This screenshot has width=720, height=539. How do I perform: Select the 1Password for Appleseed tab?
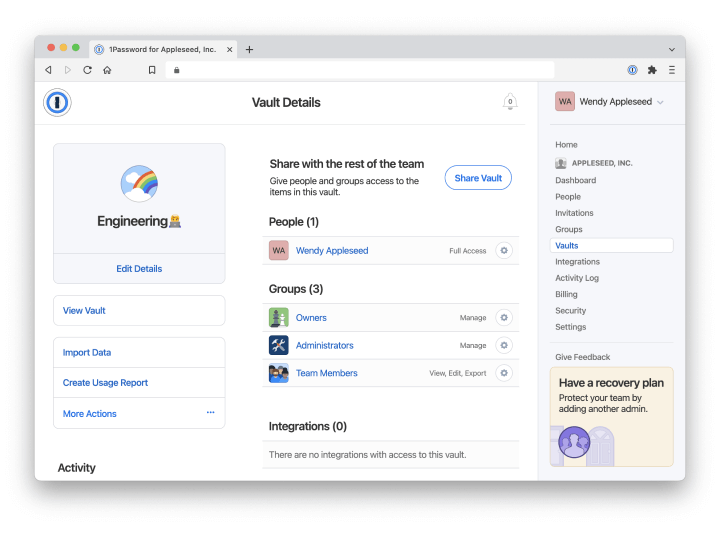coord(163,49)
